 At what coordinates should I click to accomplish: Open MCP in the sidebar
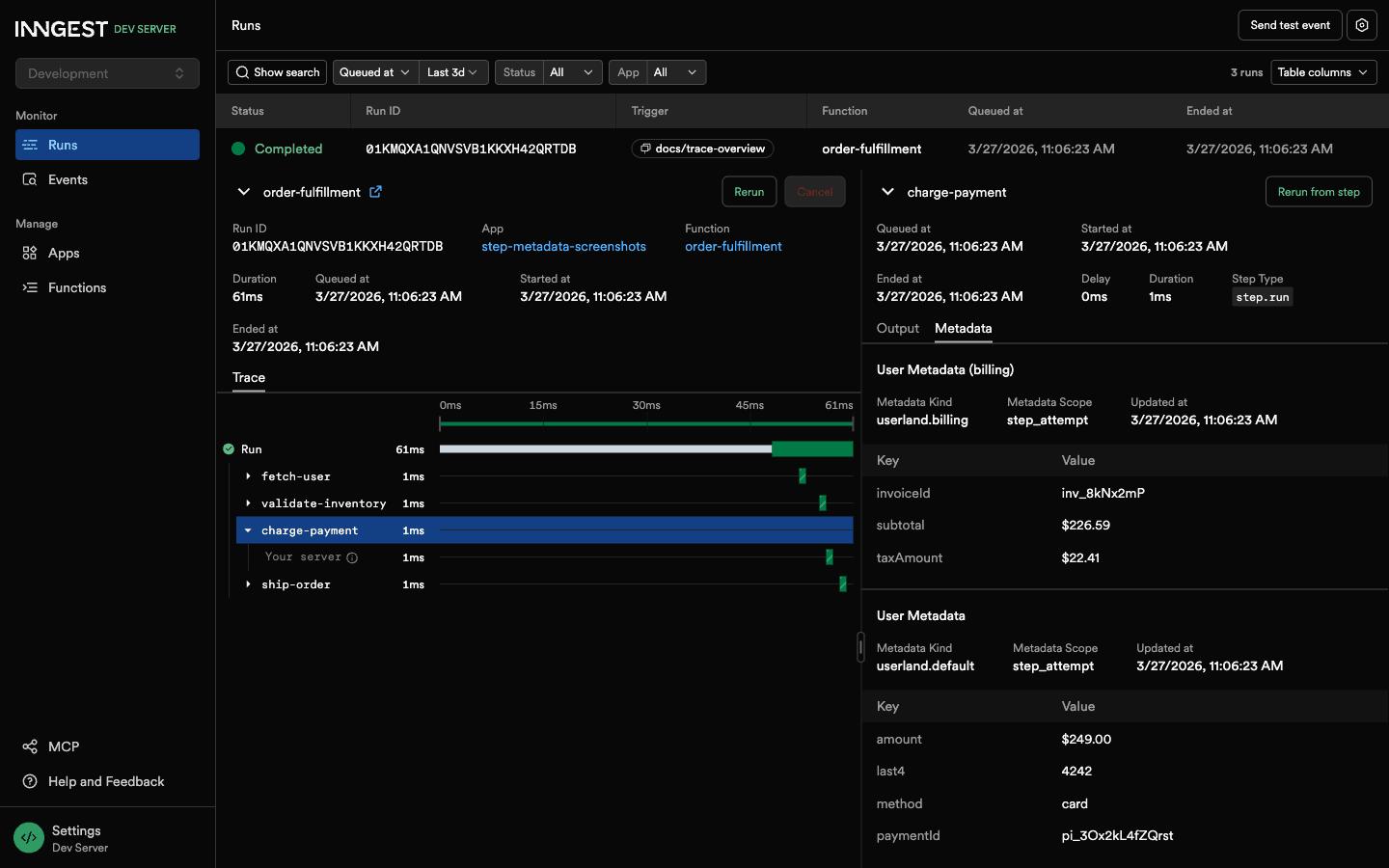coord(107,746)
